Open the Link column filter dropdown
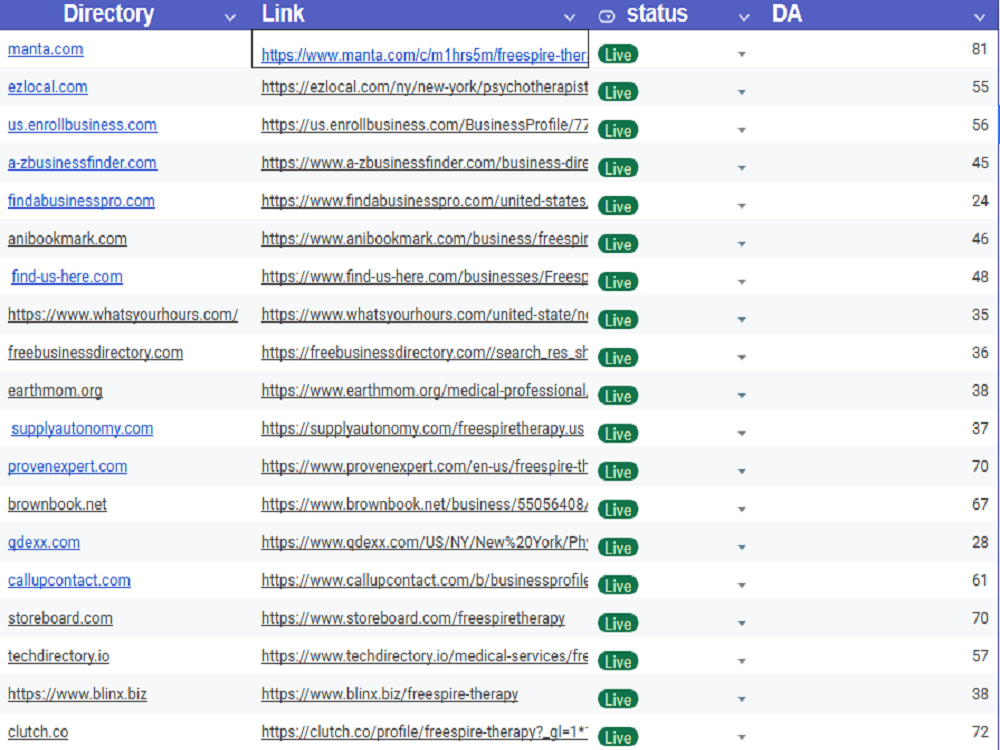This screenshot has width=1000, height=750. [570, 18]
